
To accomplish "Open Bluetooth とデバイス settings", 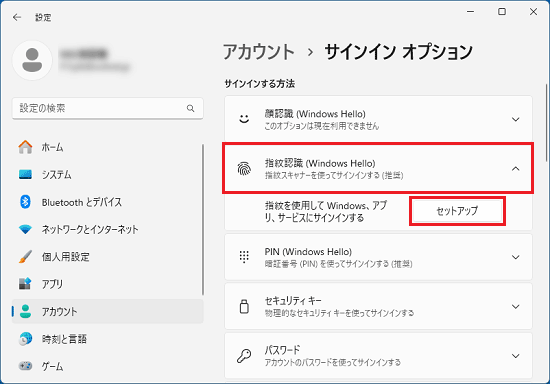I will (x=108, y=202).
